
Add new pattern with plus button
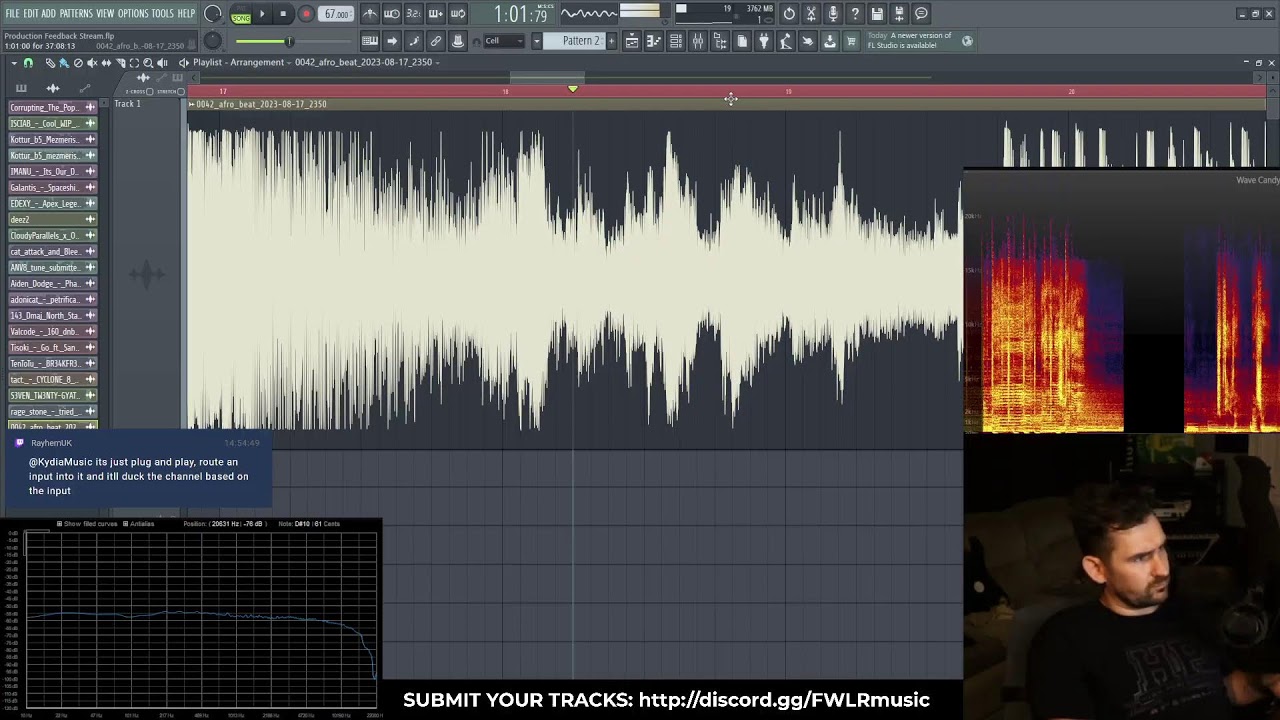click(612, 41)
